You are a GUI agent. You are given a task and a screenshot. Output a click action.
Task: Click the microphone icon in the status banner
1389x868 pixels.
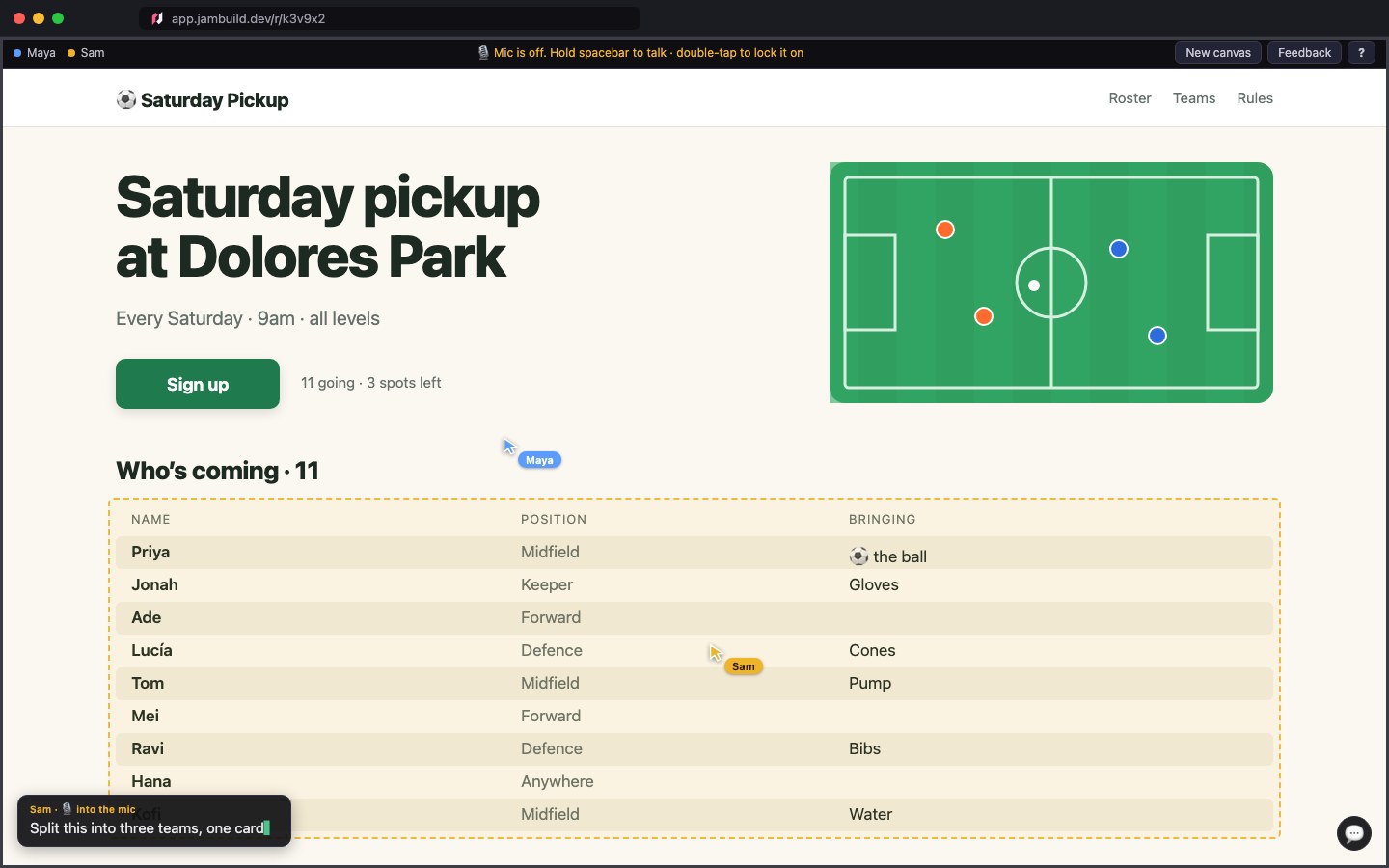point(483,53)
